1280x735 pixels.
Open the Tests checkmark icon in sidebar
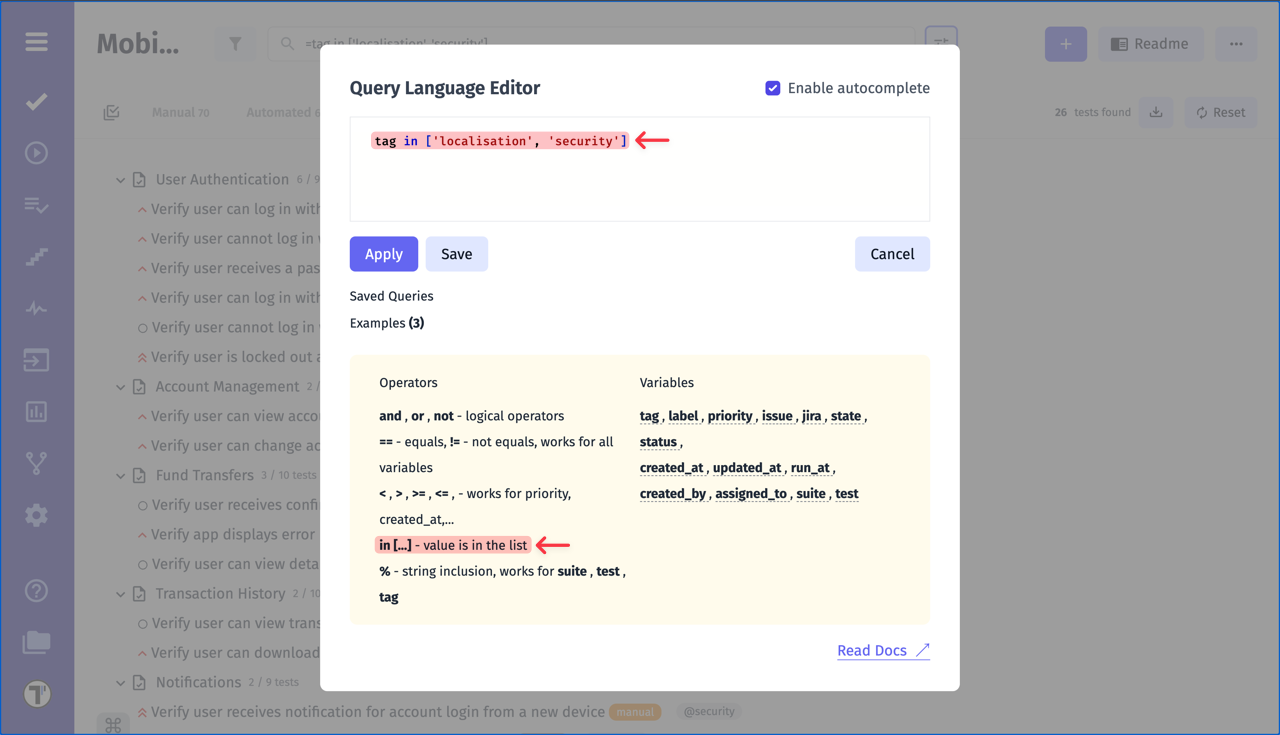coord(37,101)
